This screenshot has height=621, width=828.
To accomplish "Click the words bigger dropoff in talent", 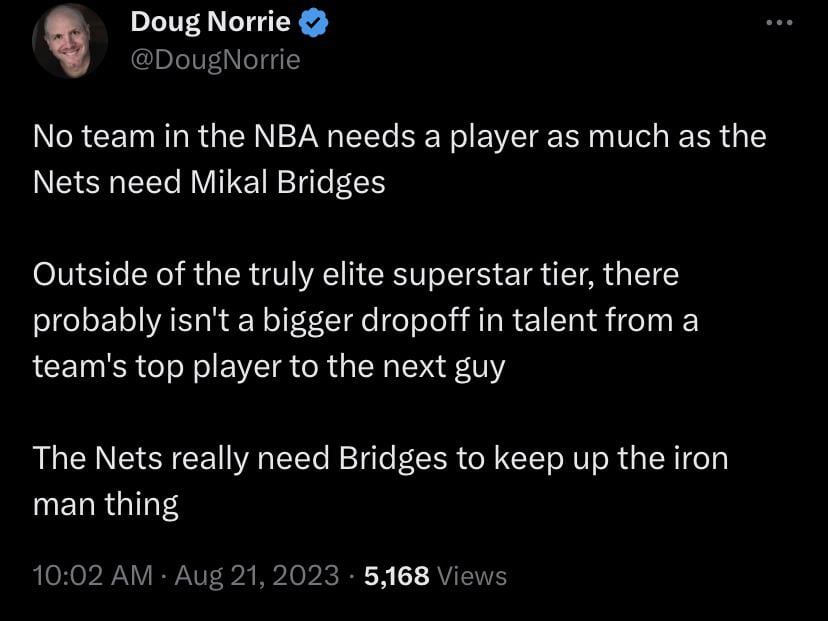I will (410, 320).
